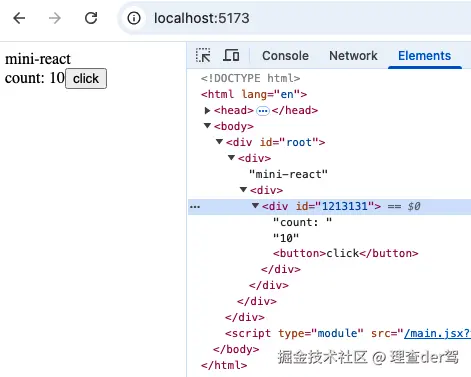Click the browser forward arrow
Viewport: 471px width, 377px height.
pos(55,18)
